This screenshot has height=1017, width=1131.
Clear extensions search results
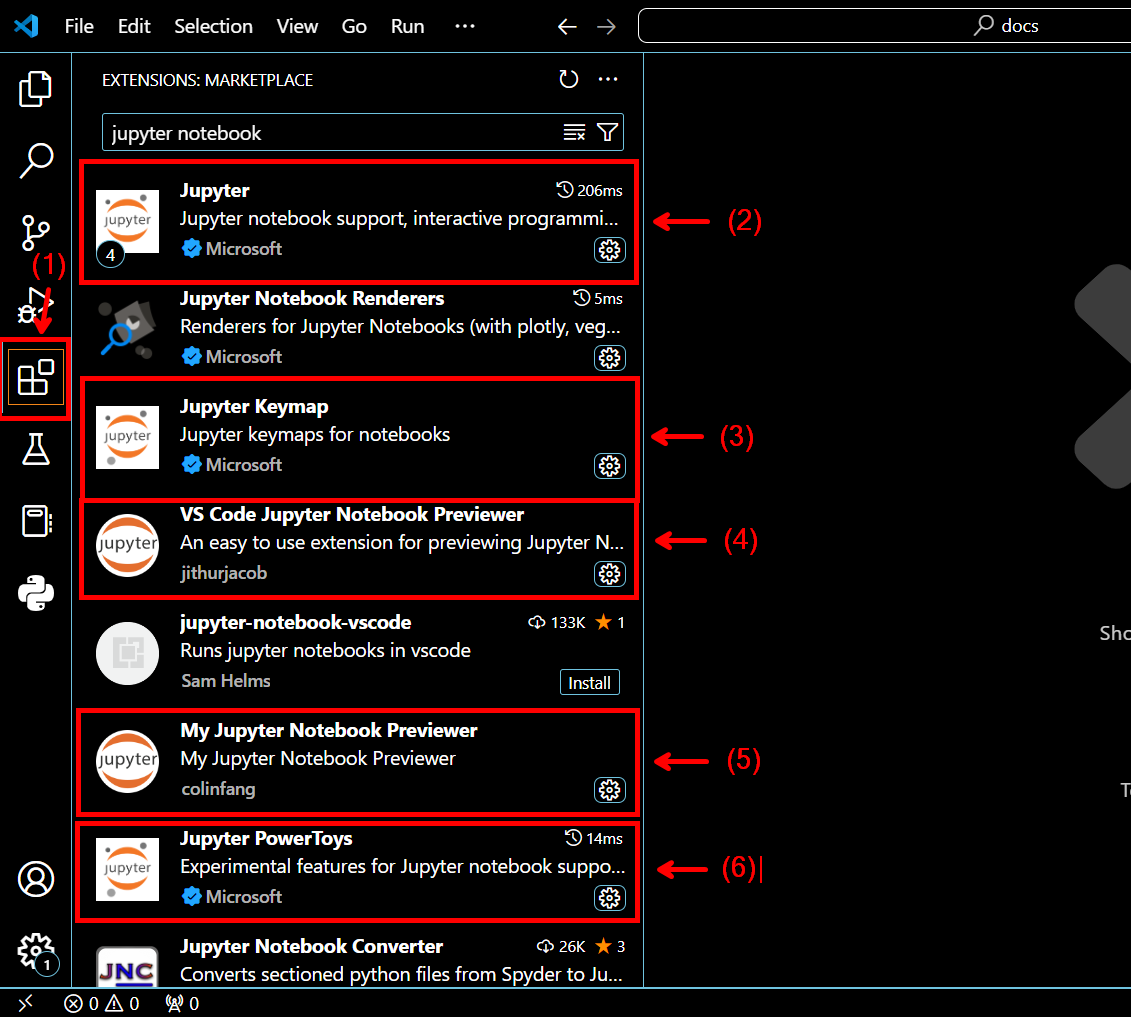(574, 132)
